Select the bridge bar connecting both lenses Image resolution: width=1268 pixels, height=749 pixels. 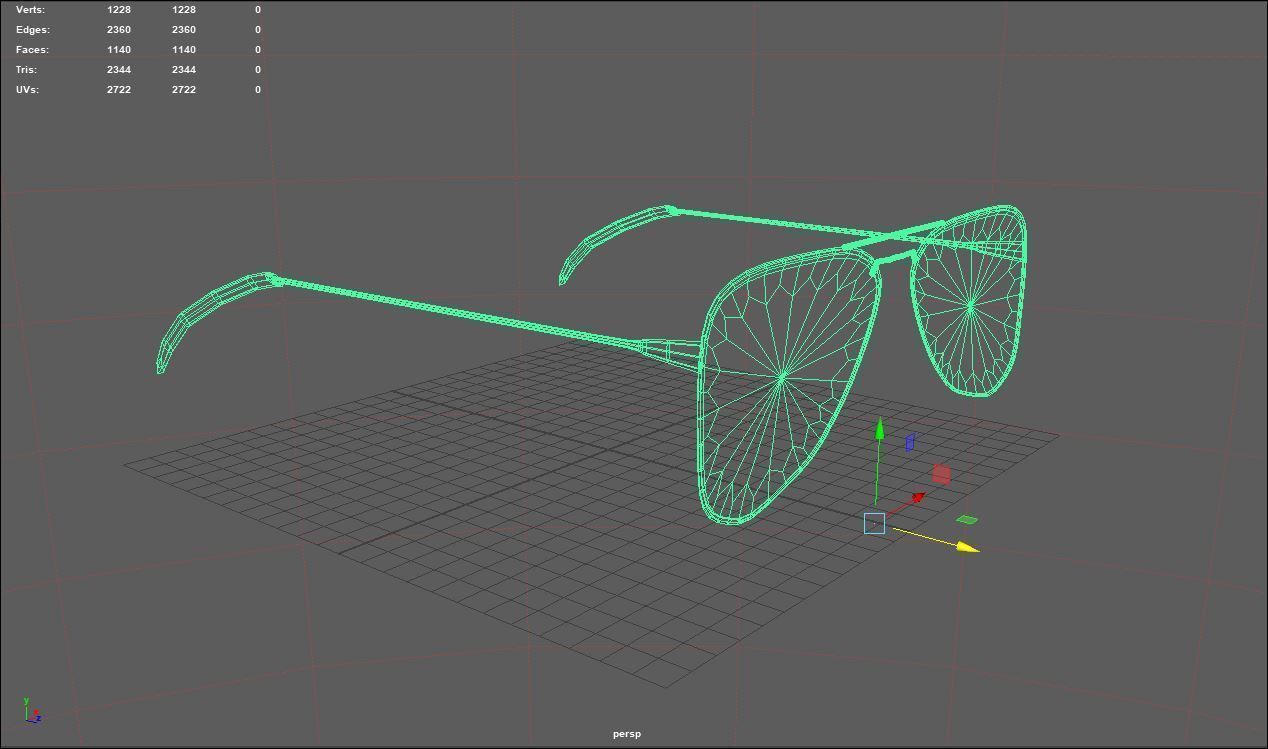(x=895, y=238)
